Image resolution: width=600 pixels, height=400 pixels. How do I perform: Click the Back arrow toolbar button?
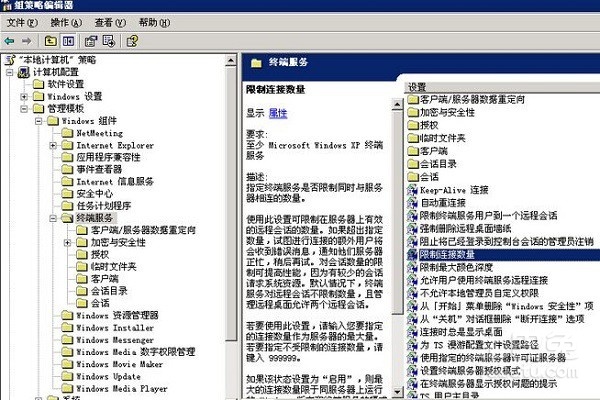pos(10,41)
